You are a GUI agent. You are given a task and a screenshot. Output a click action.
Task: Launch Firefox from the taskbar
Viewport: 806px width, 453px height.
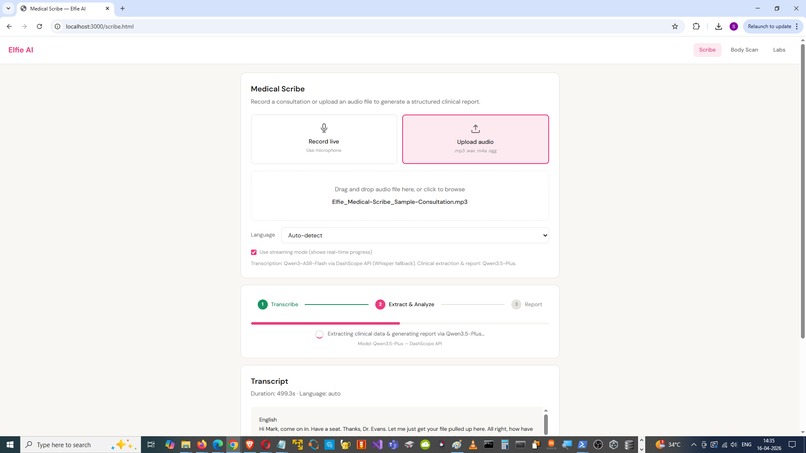(x=202, y=444)
